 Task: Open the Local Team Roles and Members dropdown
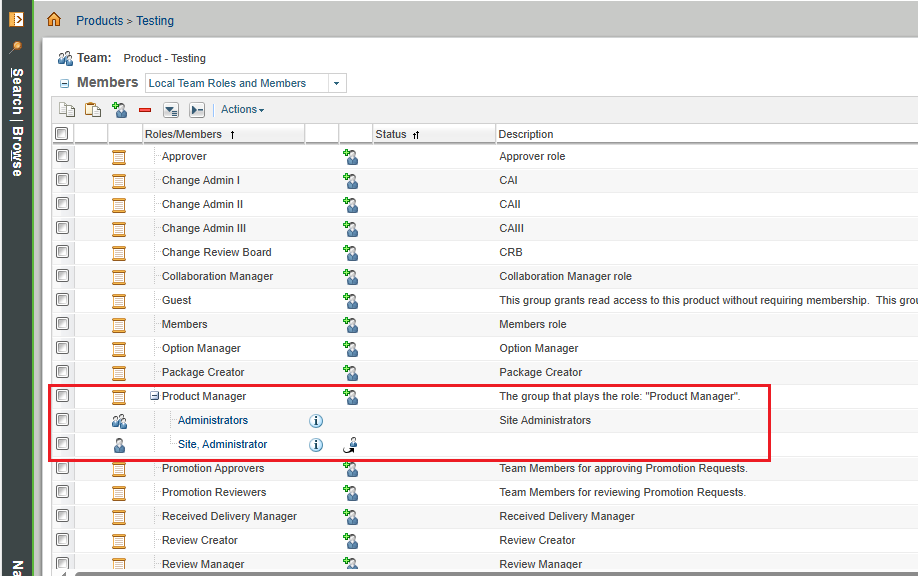pyautogui.click(x=337, y=83)
